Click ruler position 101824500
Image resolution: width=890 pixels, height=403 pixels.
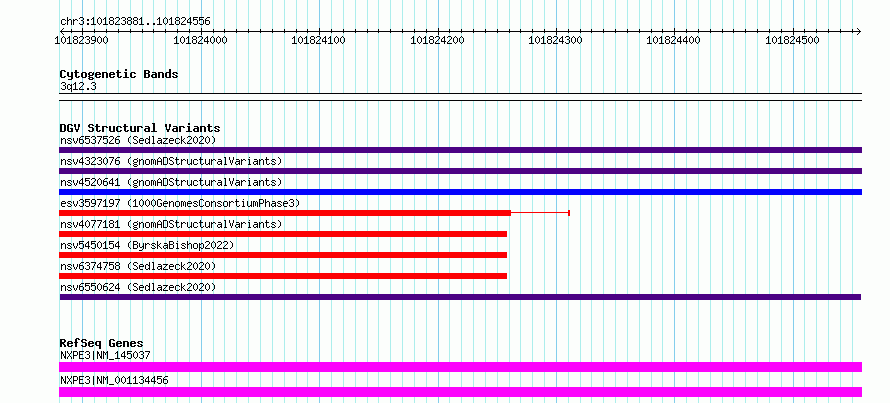[794, 40]
